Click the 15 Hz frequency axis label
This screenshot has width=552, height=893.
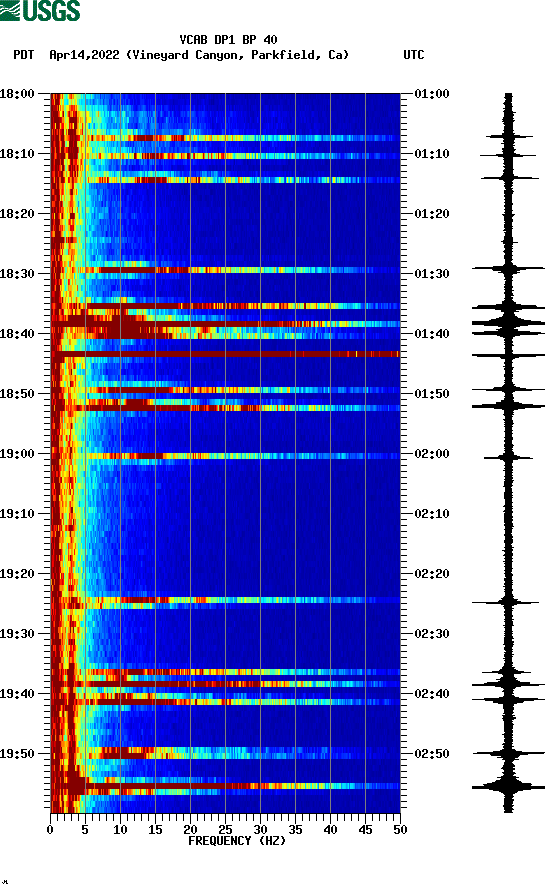(x=155, y=830)
